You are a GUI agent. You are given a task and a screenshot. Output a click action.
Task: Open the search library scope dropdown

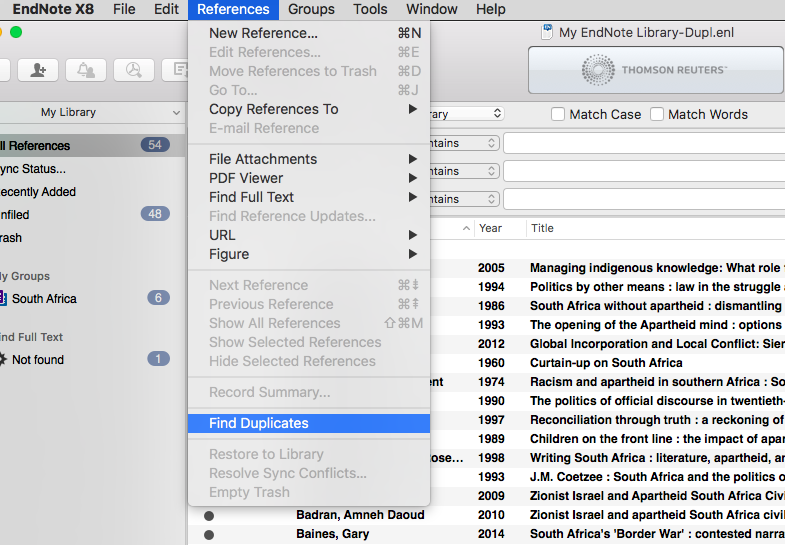coord(467,114)
